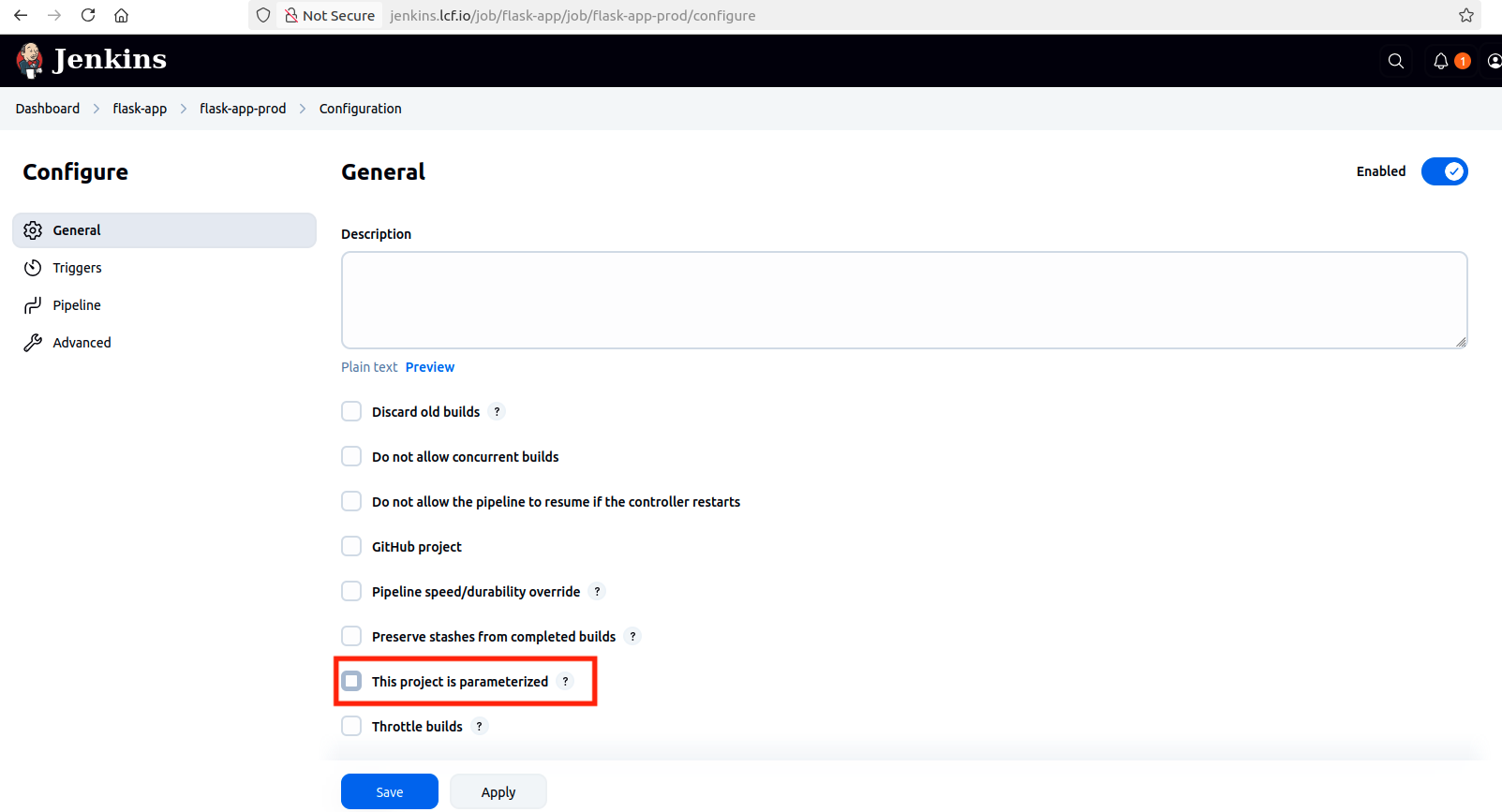Click into the Description text area

[903, 300]
